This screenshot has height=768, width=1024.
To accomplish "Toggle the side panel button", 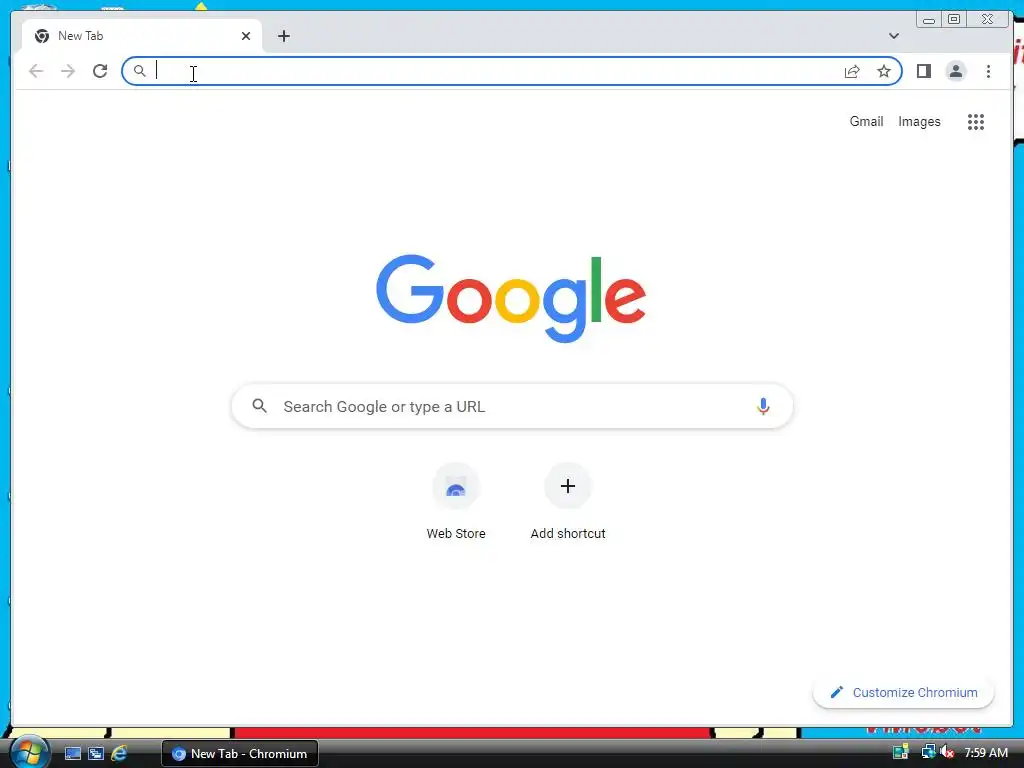I will 923,71.
